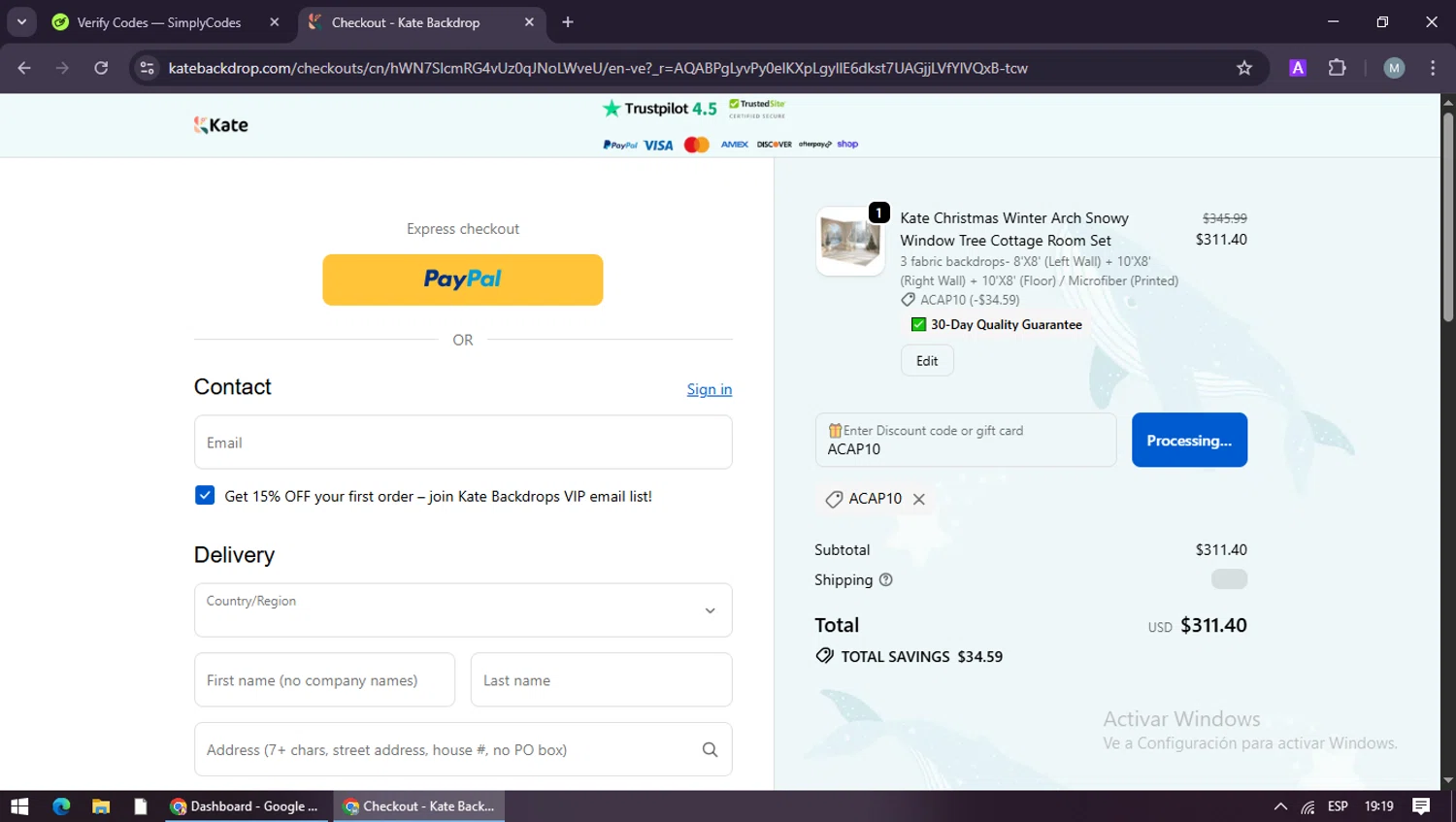
Task: Click the Shop Pay logo
Action: (x=847, y=145)
